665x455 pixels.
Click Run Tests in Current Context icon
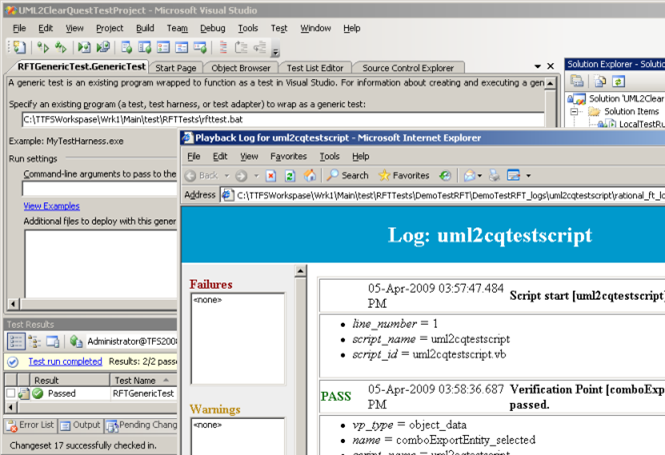point(43,47)
